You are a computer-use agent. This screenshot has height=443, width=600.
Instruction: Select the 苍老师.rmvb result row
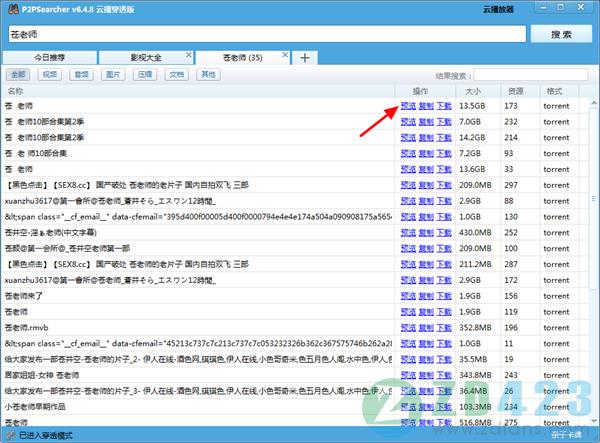point(295,328)
